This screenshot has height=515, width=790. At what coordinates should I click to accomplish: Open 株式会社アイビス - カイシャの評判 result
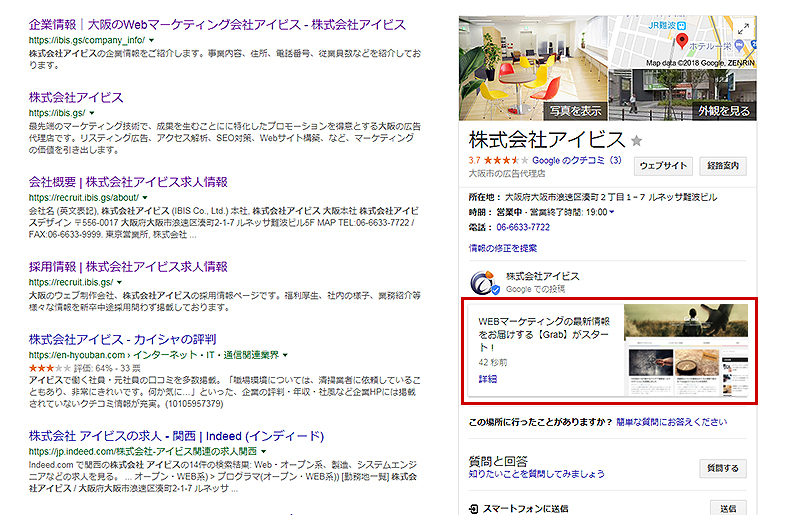[x=122, y=339]
